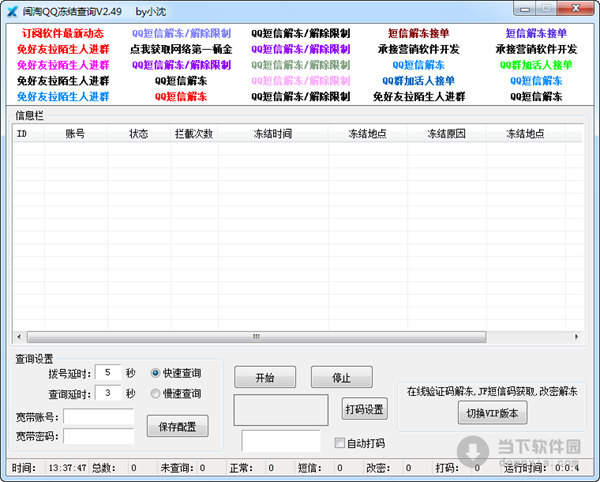This screenshot has height=482, width=600.
Task: Click the 正常 label in status bar
Action: [x=241, y=468]
